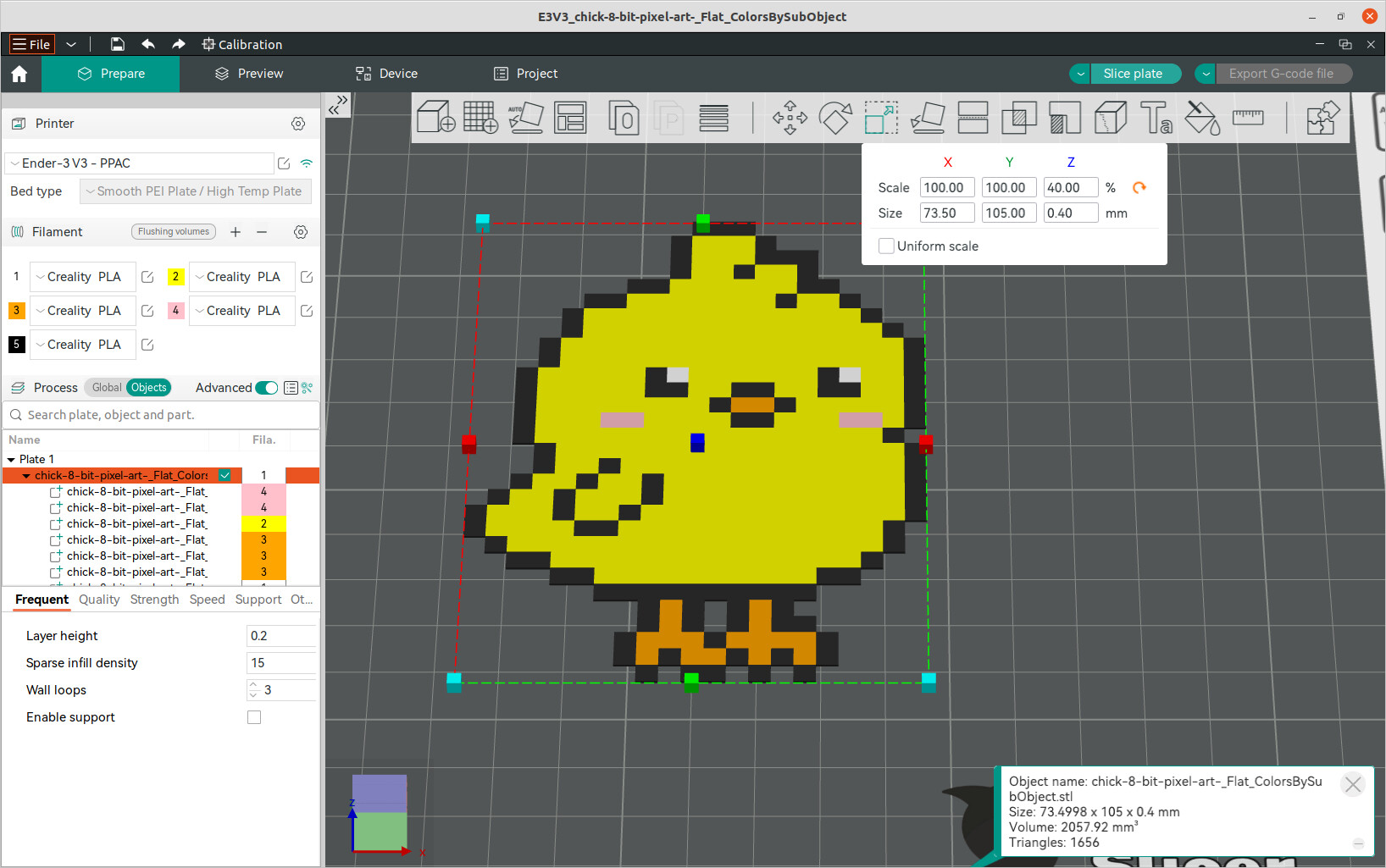This screenshot has height=868, width=1386.
Task: Click filament 4 pink color swatch
Action: tap(175, 311)
